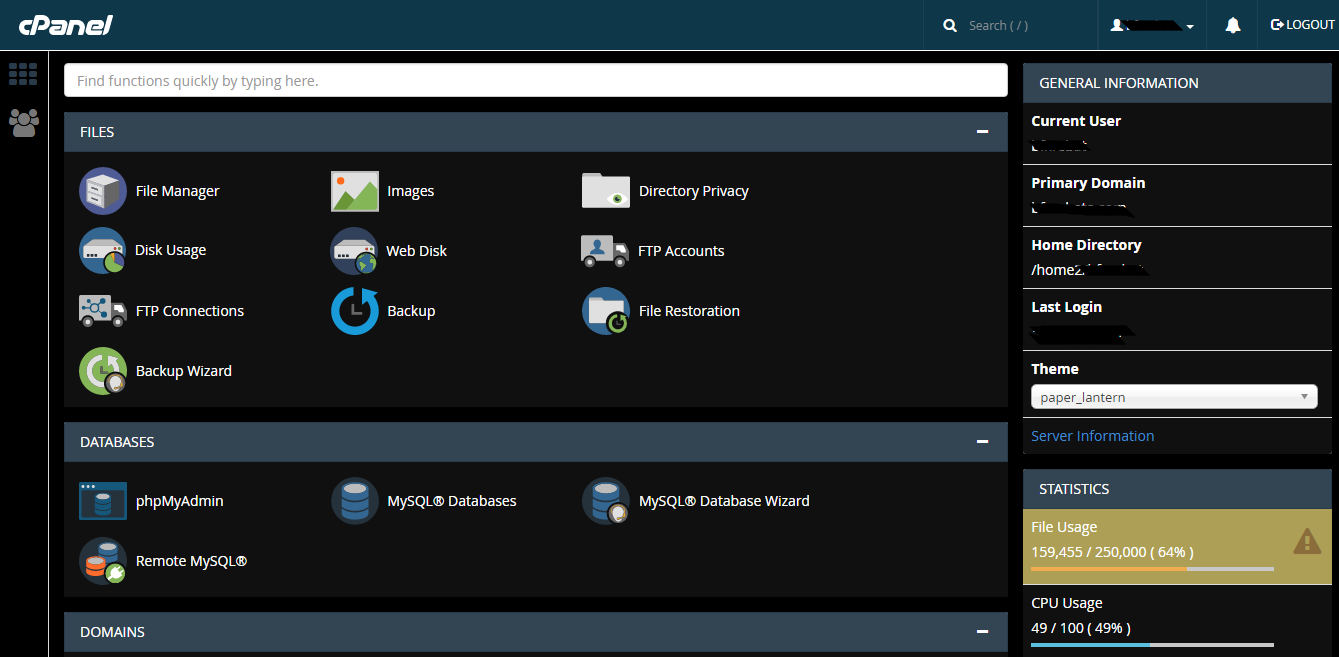Click the phpMyAdmin label
This screenshot has height=657, width=1339.
(x=180, y=501)
